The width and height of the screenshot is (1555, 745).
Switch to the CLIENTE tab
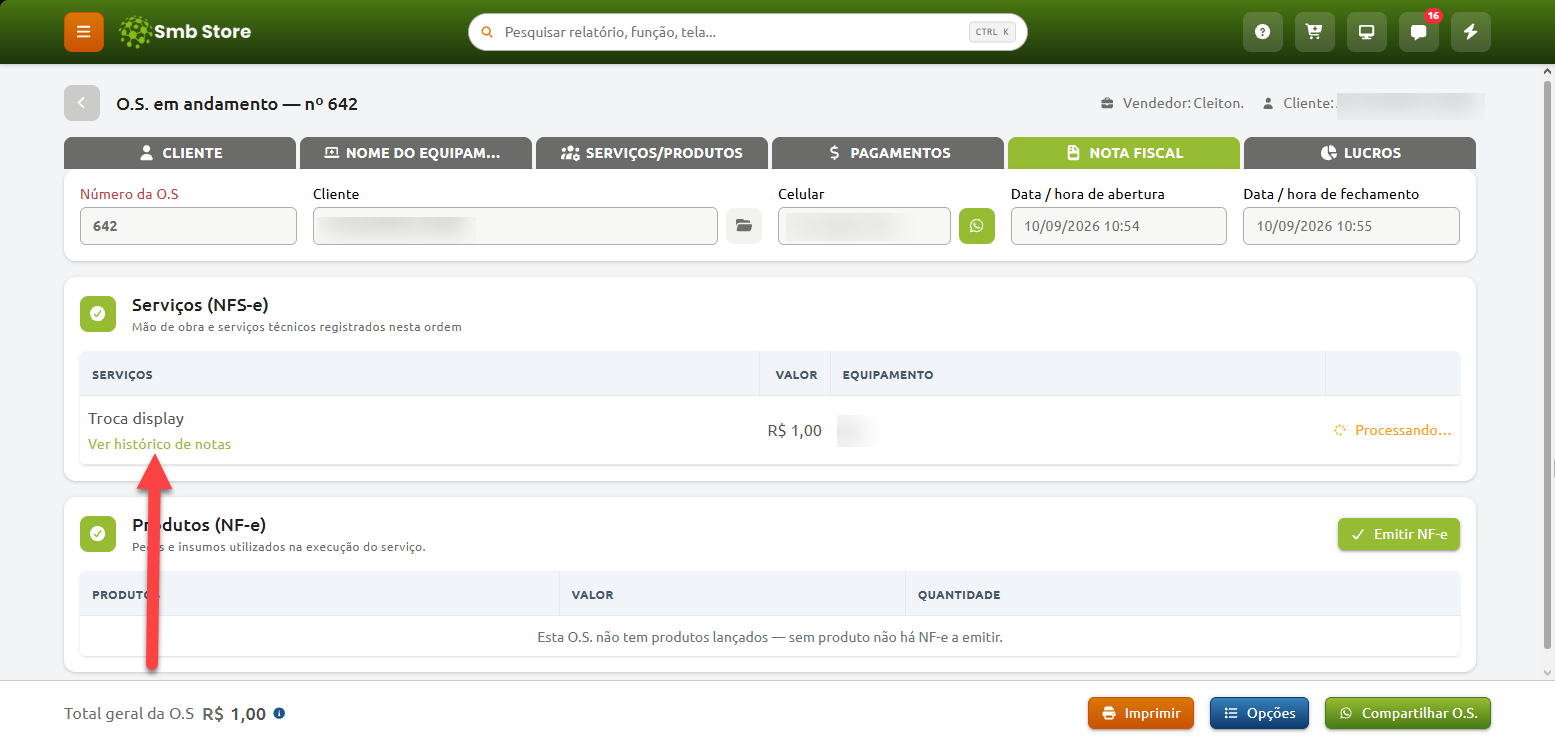coord(180,153)
